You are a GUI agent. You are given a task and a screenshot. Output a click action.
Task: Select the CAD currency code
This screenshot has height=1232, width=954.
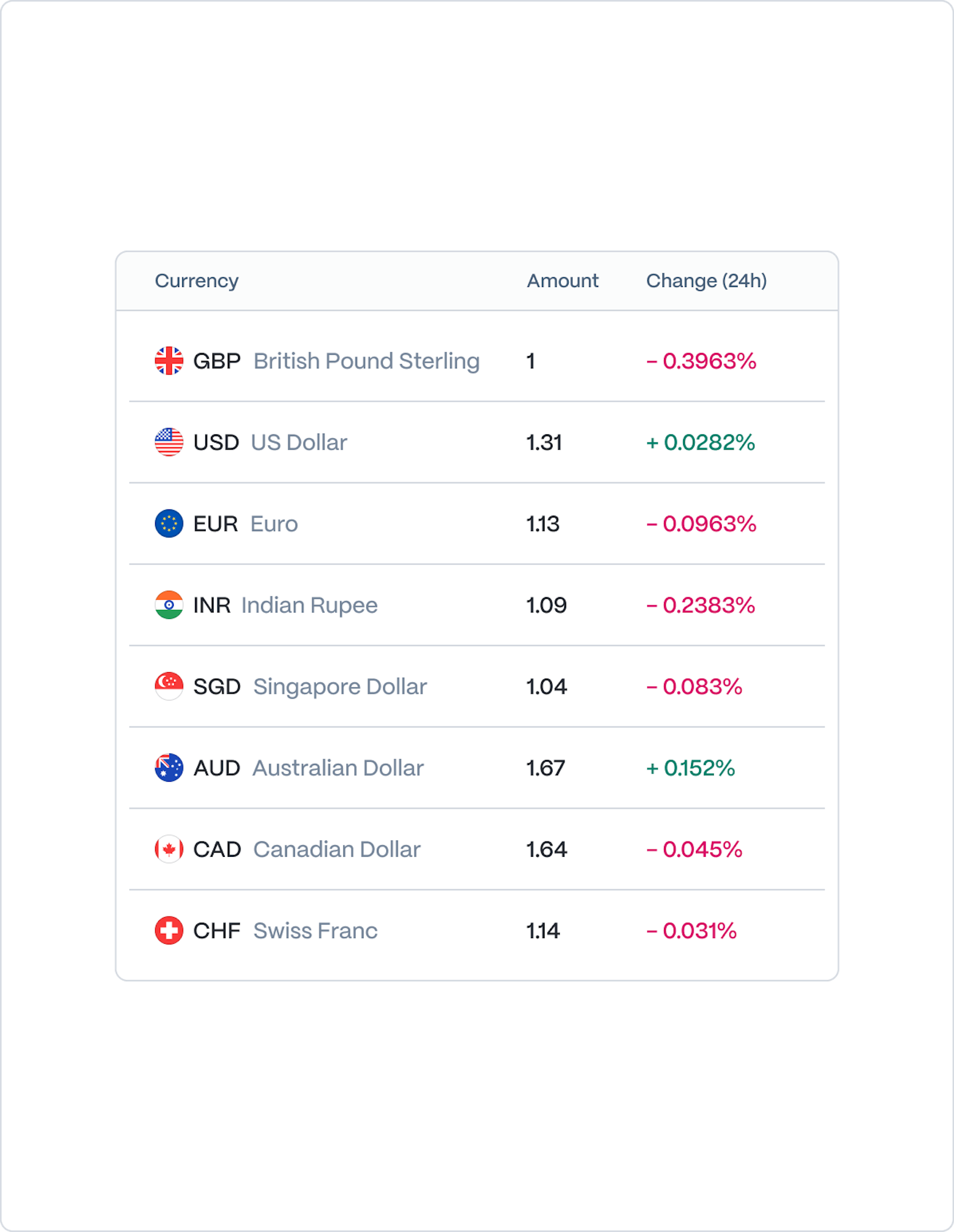[217, 849]
